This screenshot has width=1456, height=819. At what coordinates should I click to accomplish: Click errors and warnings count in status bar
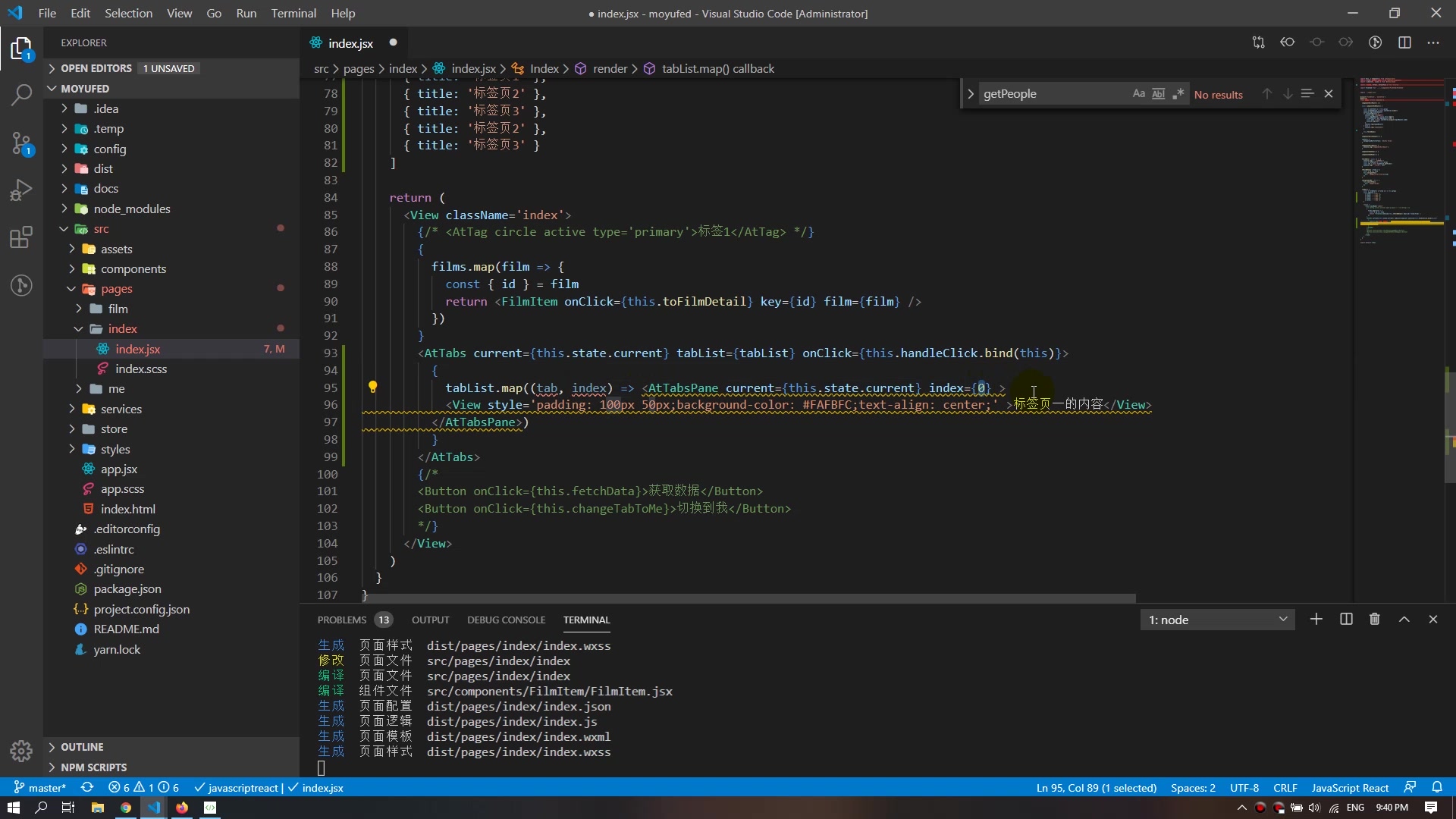[143, 788]
